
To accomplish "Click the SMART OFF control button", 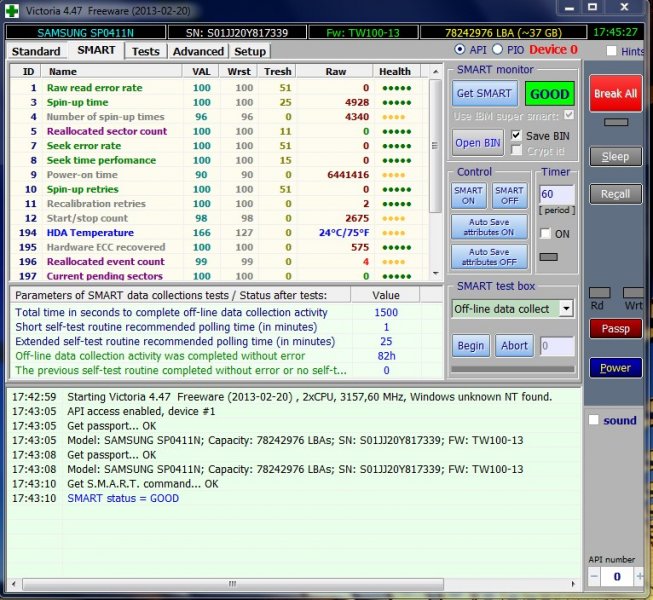I will 509,195.
